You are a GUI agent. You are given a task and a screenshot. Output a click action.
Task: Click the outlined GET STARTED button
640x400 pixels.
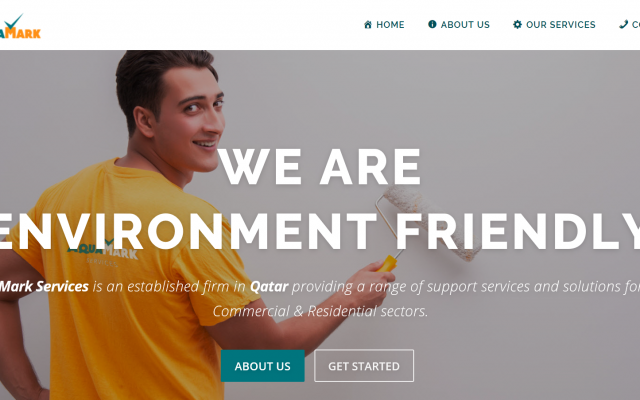click(x=364, y=366)
